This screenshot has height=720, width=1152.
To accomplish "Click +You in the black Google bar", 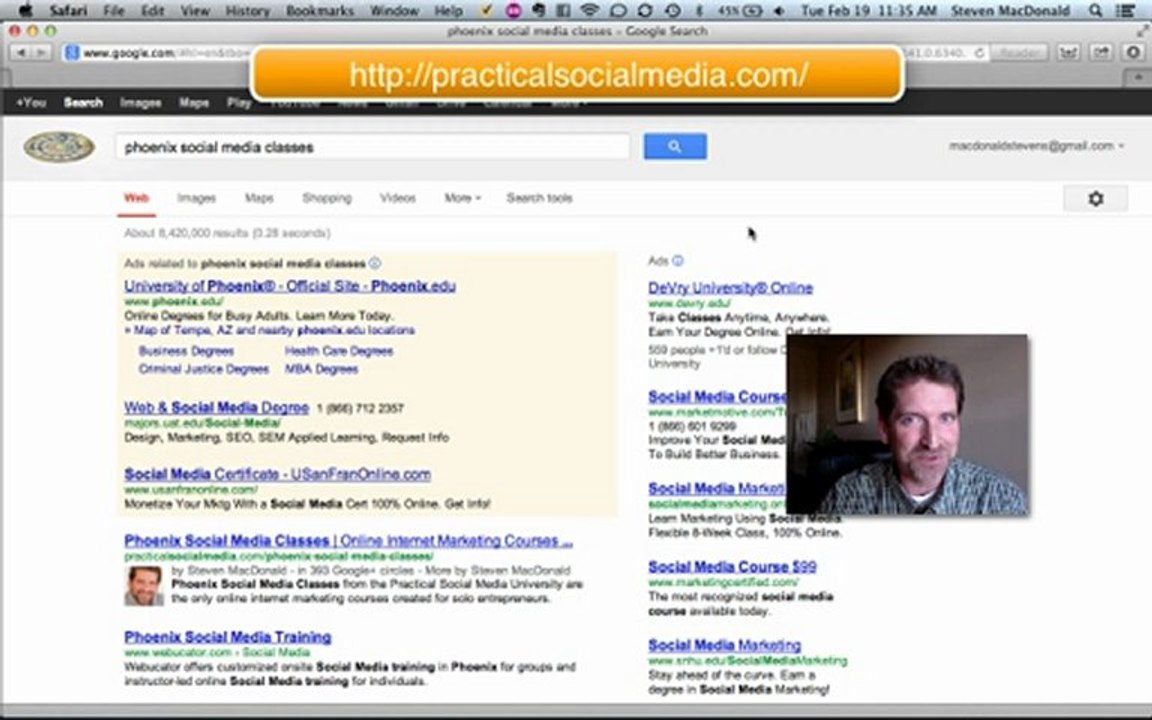I will click(31, 103).
